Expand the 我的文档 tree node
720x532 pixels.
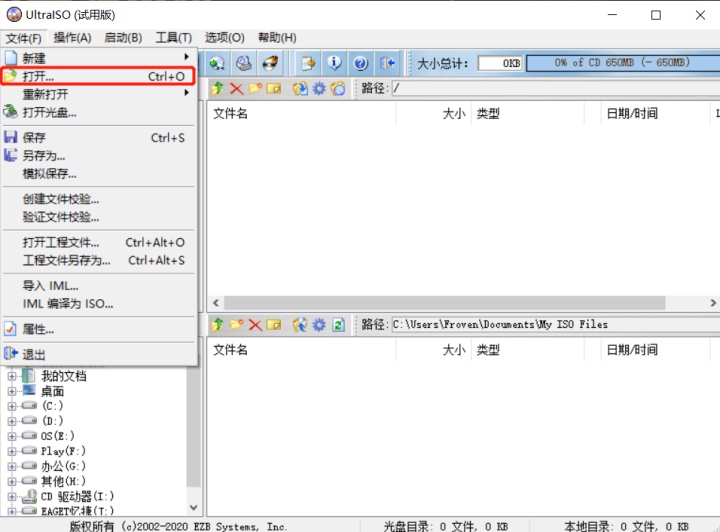(12, 376)
